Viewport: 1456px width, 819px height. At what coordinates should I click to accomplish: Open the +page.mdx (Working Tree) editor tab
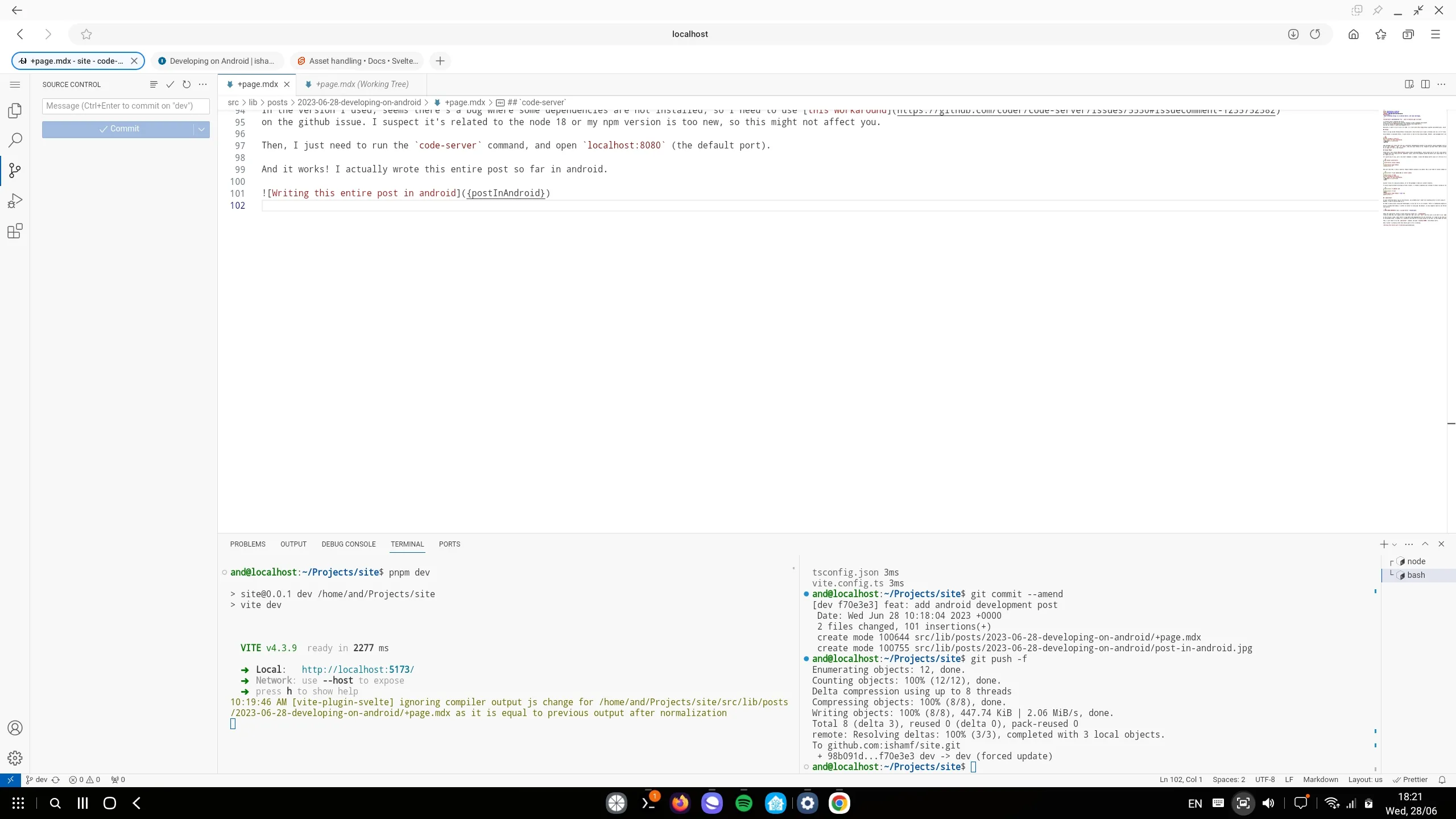(364, 84)
